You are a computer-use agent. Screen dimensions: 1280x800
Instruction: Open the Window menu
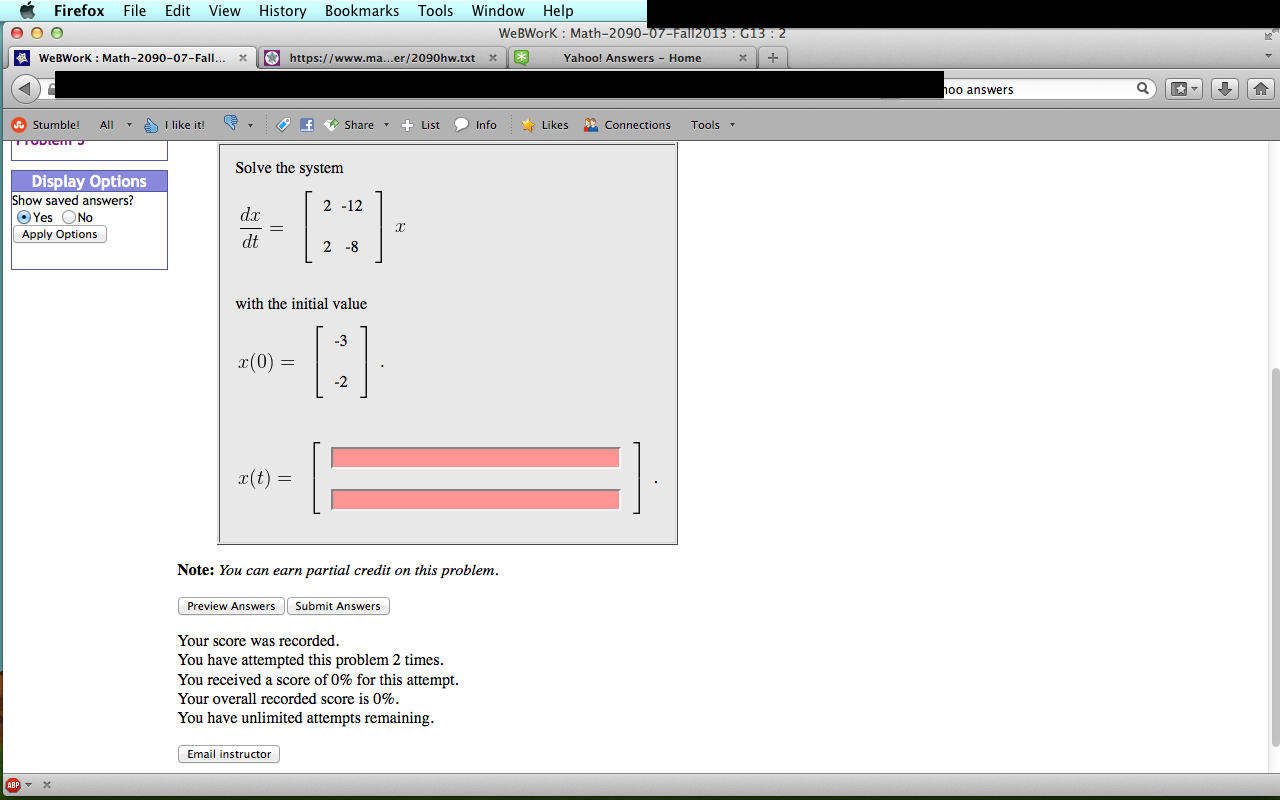(498, 11)
